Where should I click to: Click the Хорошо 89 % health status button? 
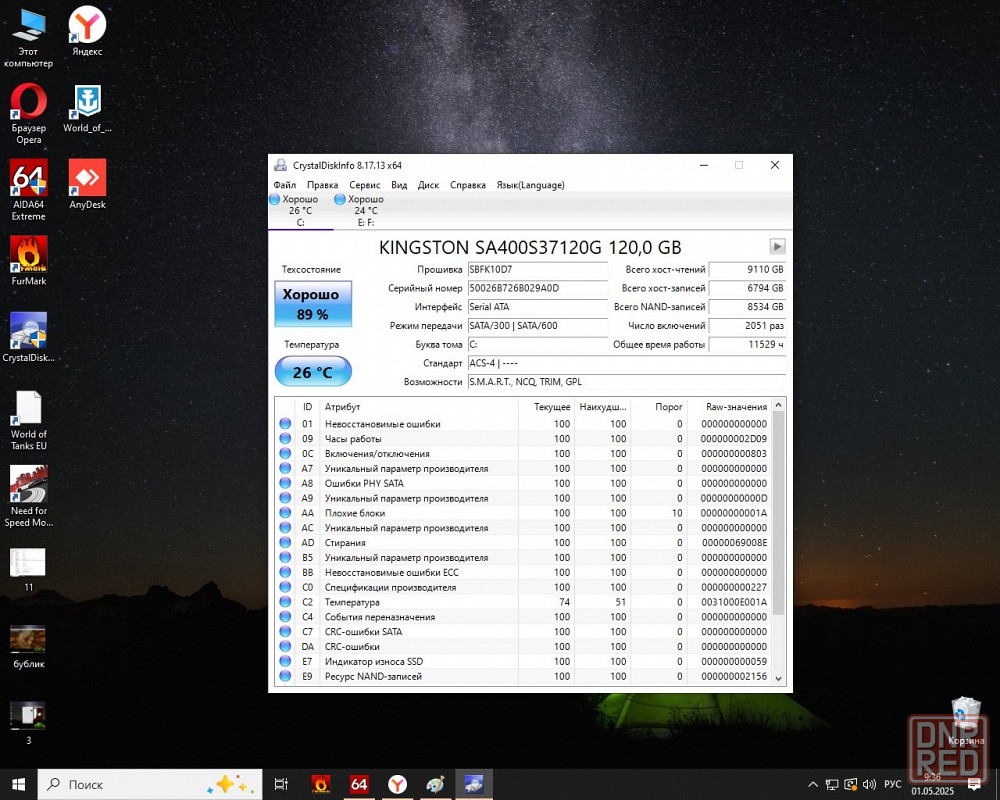pos(312,304)
